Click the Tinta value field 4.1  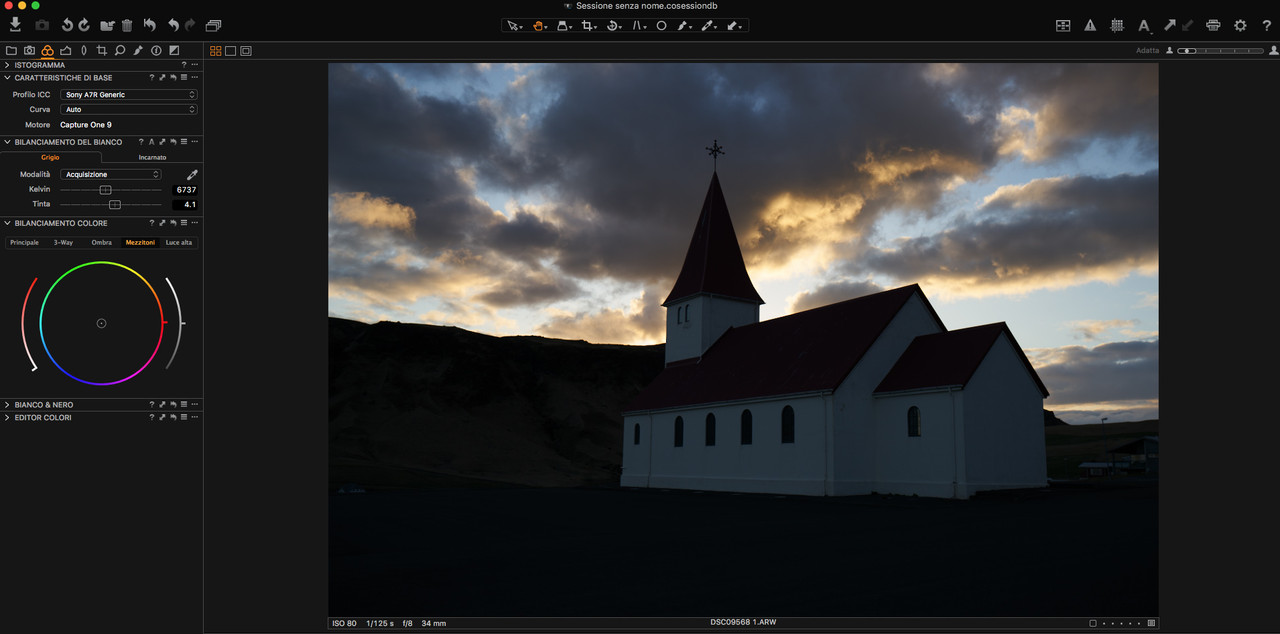(x=184, y=204)
